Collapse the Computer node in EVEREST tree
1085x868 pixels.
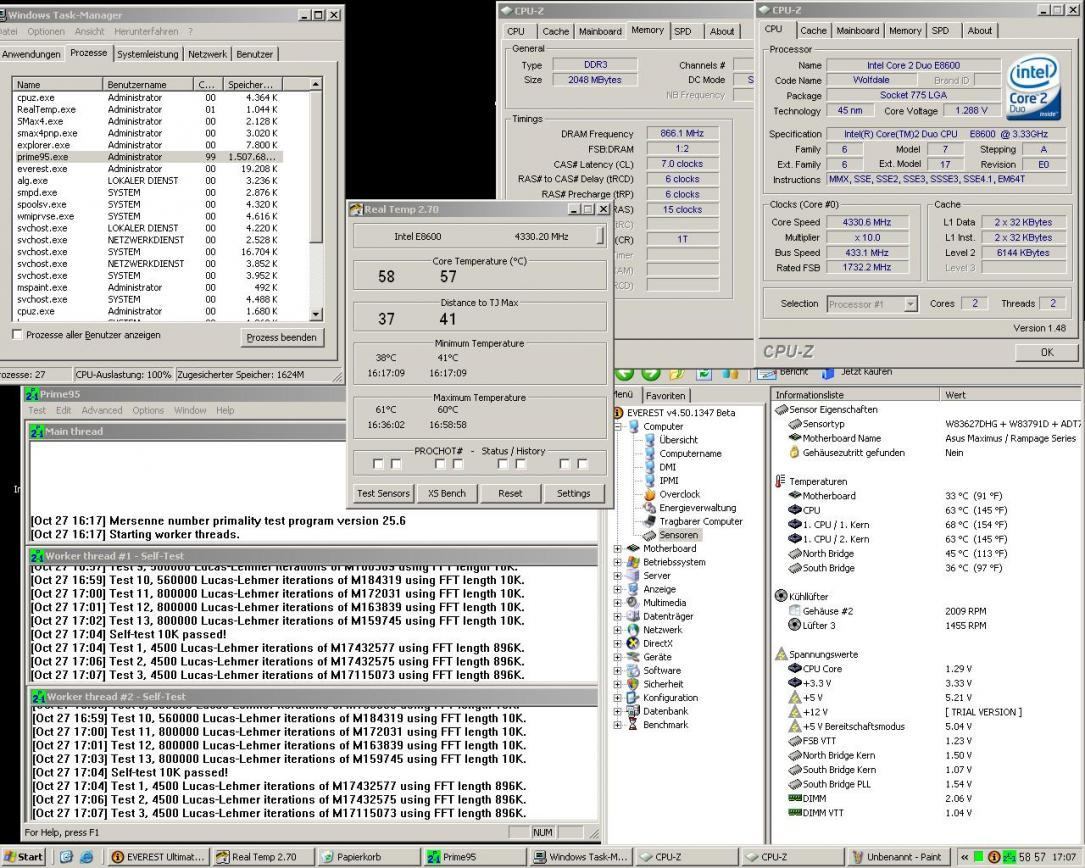(617, 426)
